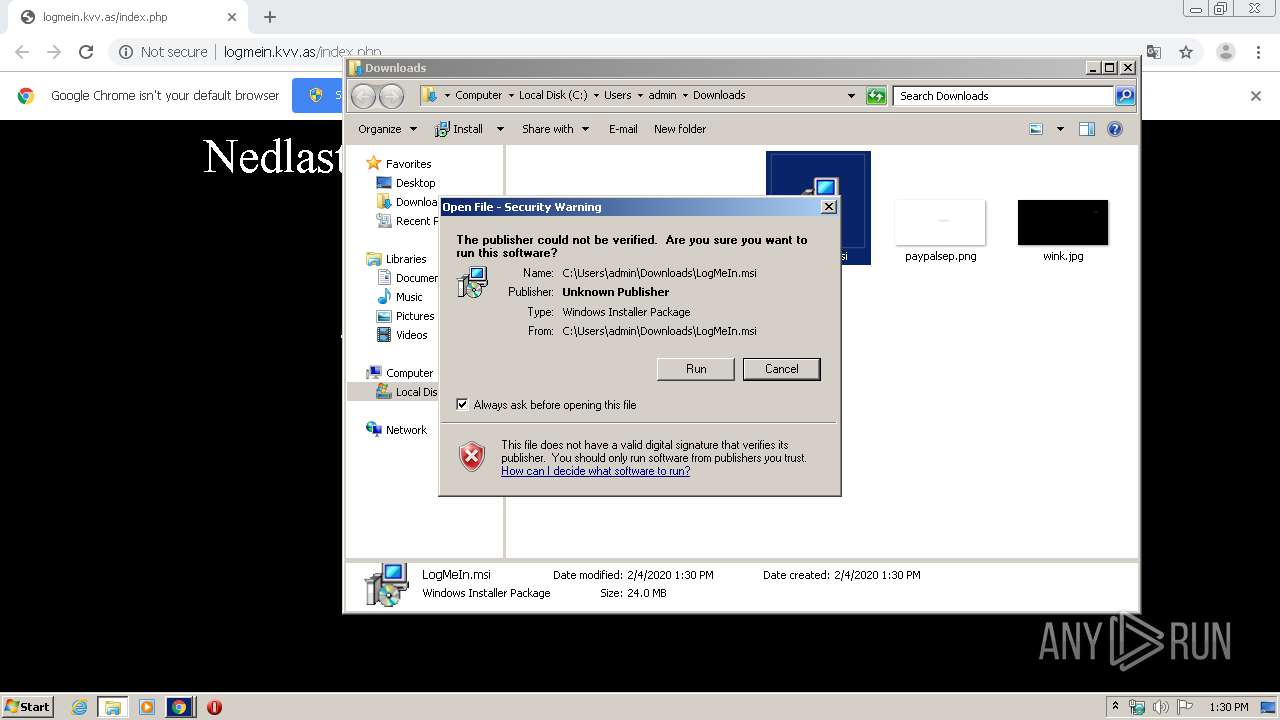Click Run in the Security Warning dialog

[696, 369]
